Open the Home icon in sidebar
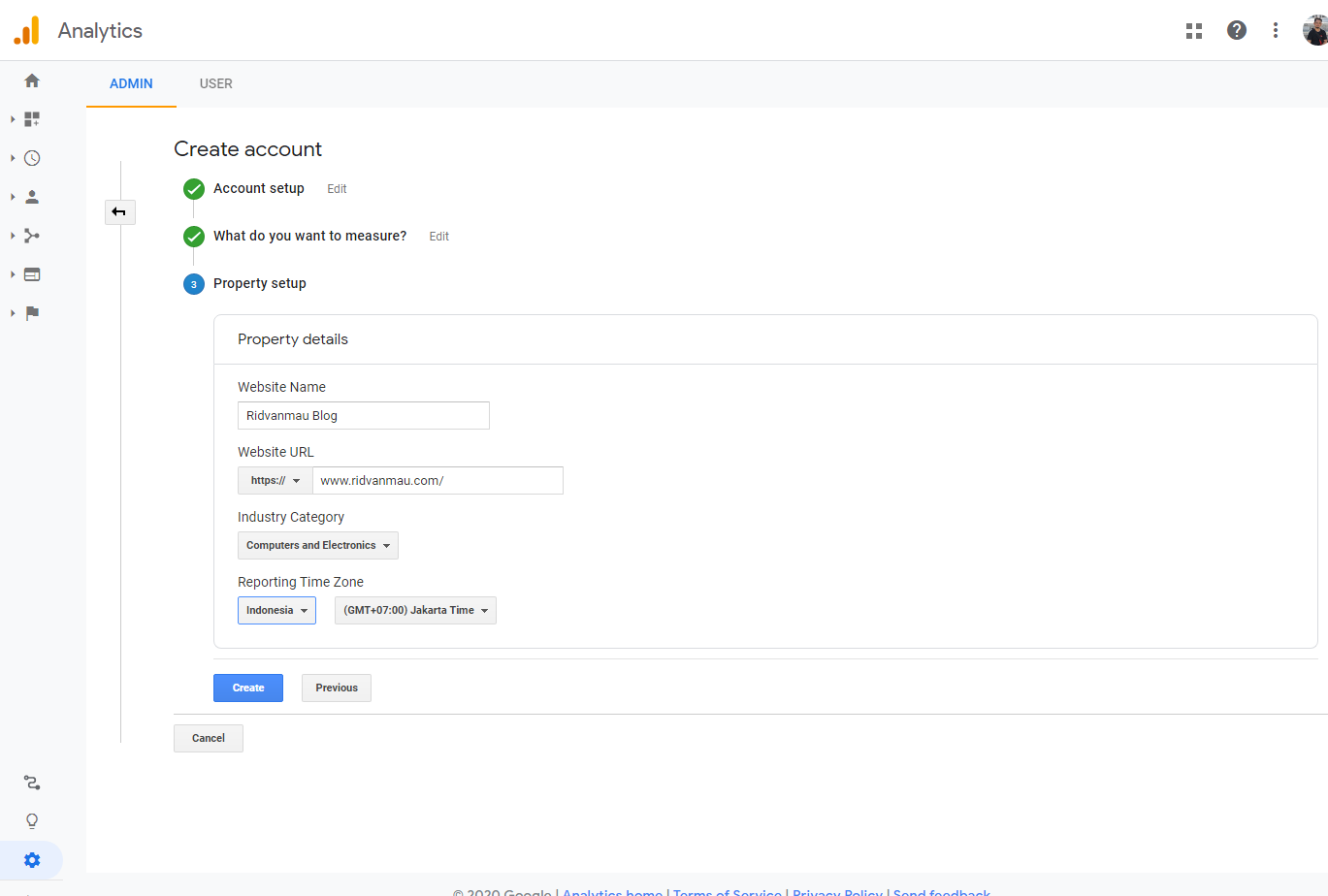The height and width of the screenshot is (896, 1328). point(32,80)
